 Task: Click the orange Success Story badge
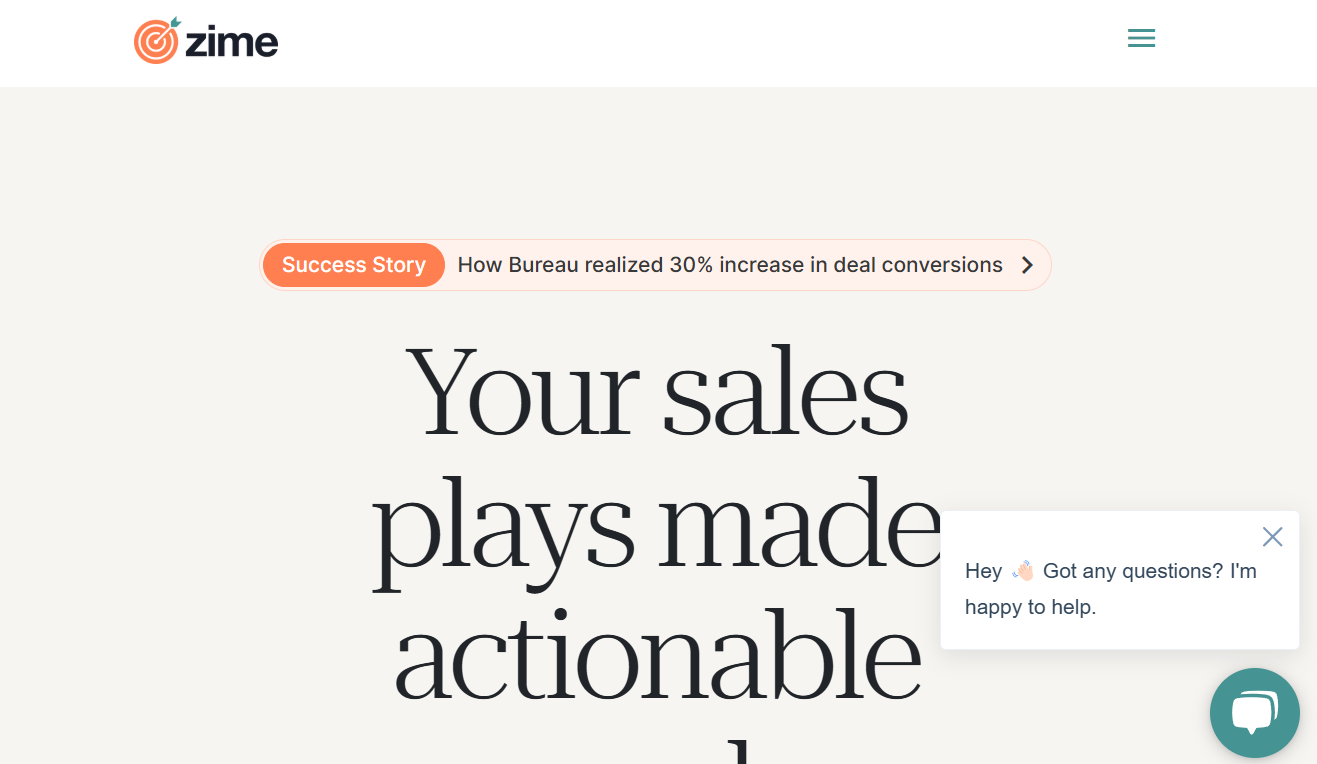click(353, 265)
